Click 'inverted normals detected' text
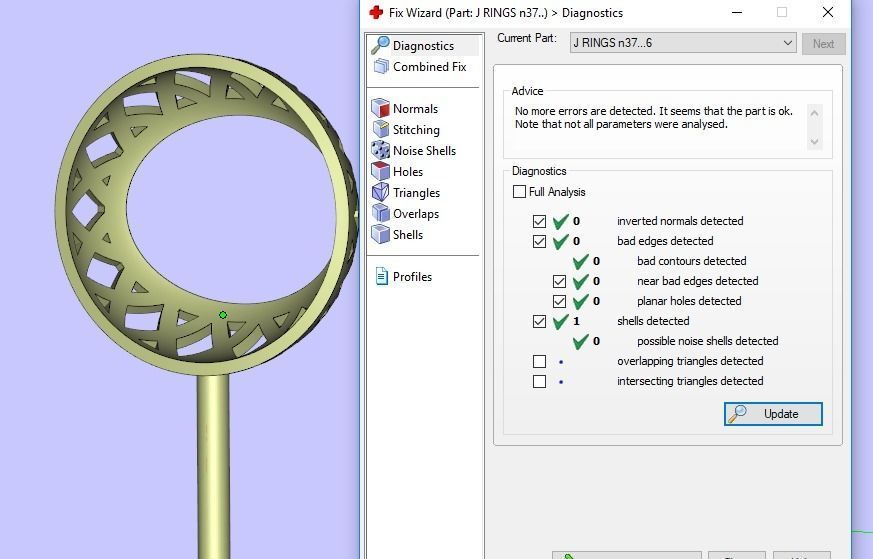The image size is (873, 559). coord(680,221)
